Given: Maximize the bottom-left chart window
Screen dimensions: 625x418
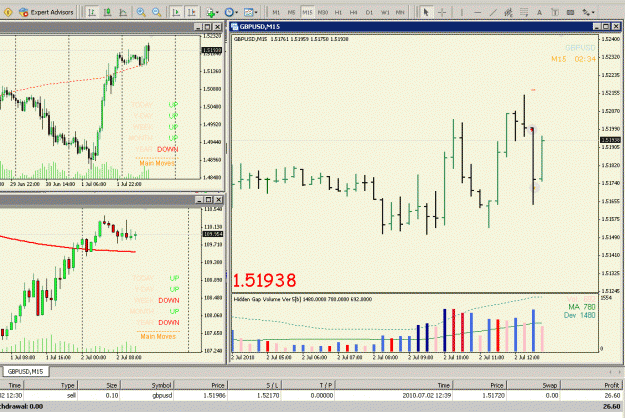Looking at the screenshot, I should tap(208, 199).
